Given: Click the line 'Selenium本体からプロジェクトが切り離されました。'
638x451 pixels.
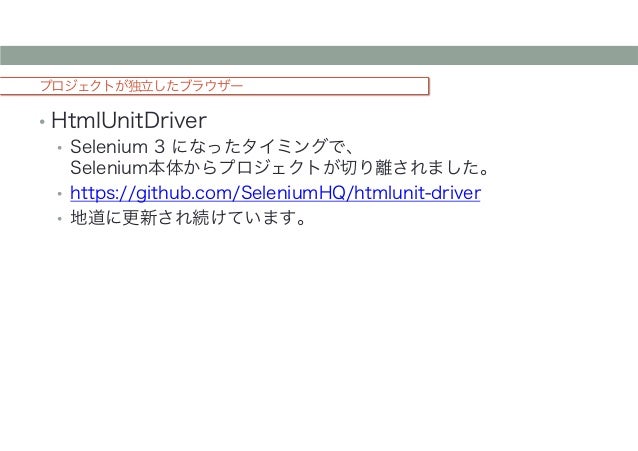Looking at the screenshot, I should coord(279,168).
